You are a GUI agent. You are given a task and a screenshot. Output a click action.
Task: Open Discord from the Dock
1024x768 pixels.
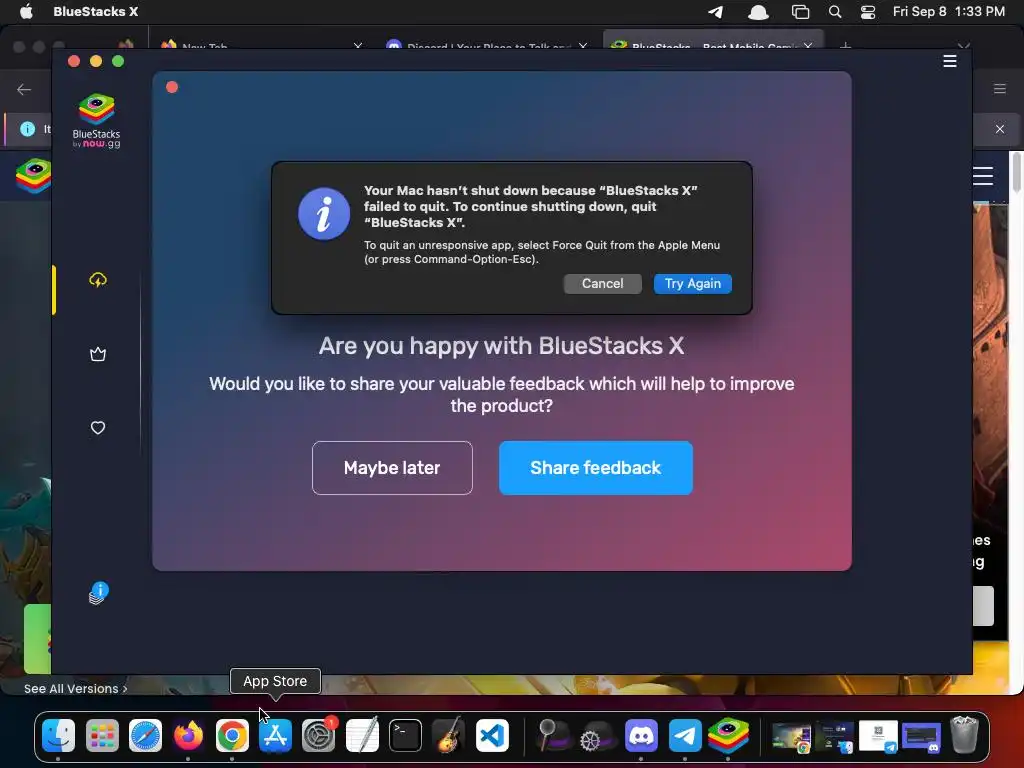click(x=641, y=735)
